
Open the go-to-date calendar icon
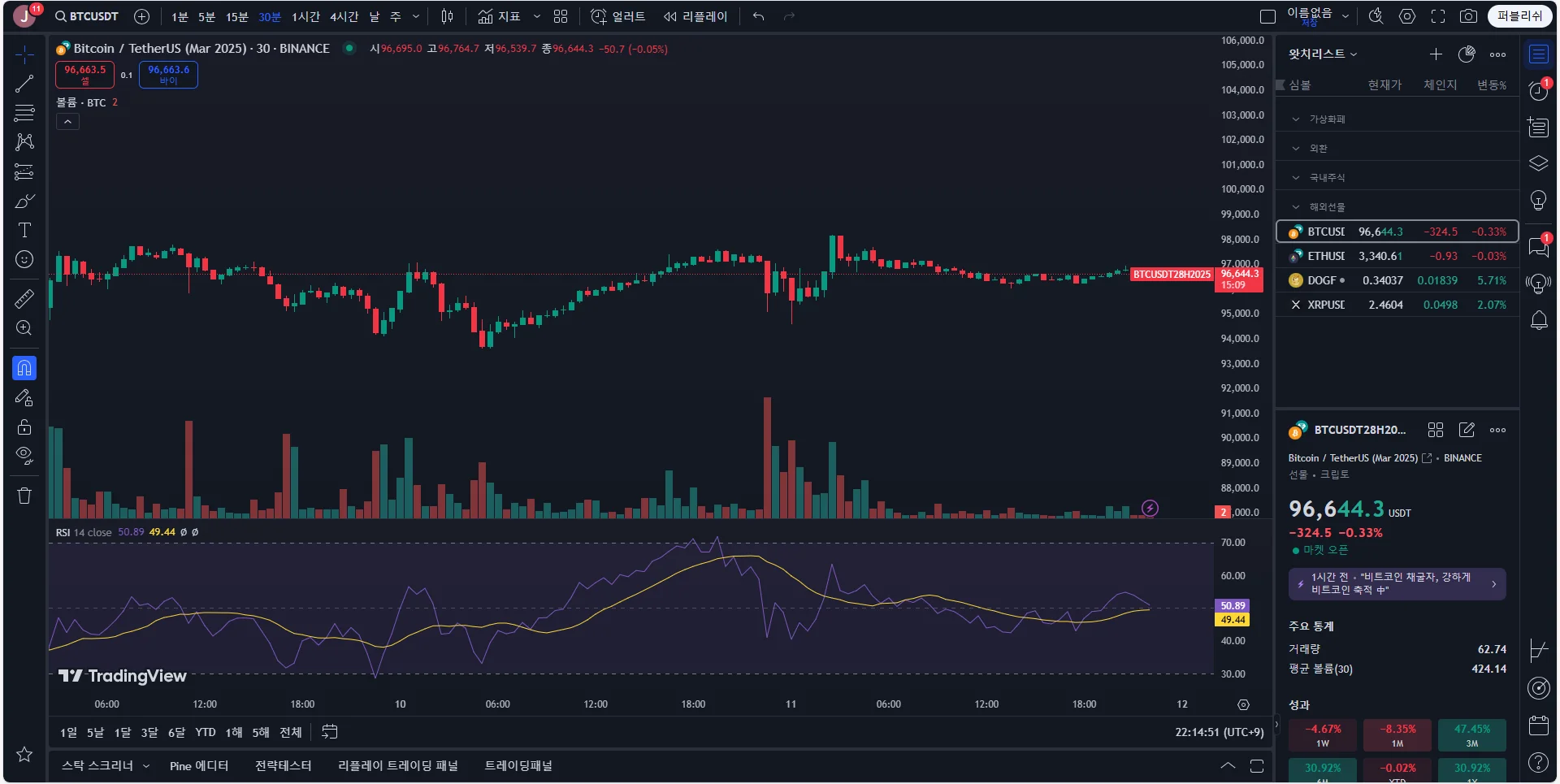329,732
